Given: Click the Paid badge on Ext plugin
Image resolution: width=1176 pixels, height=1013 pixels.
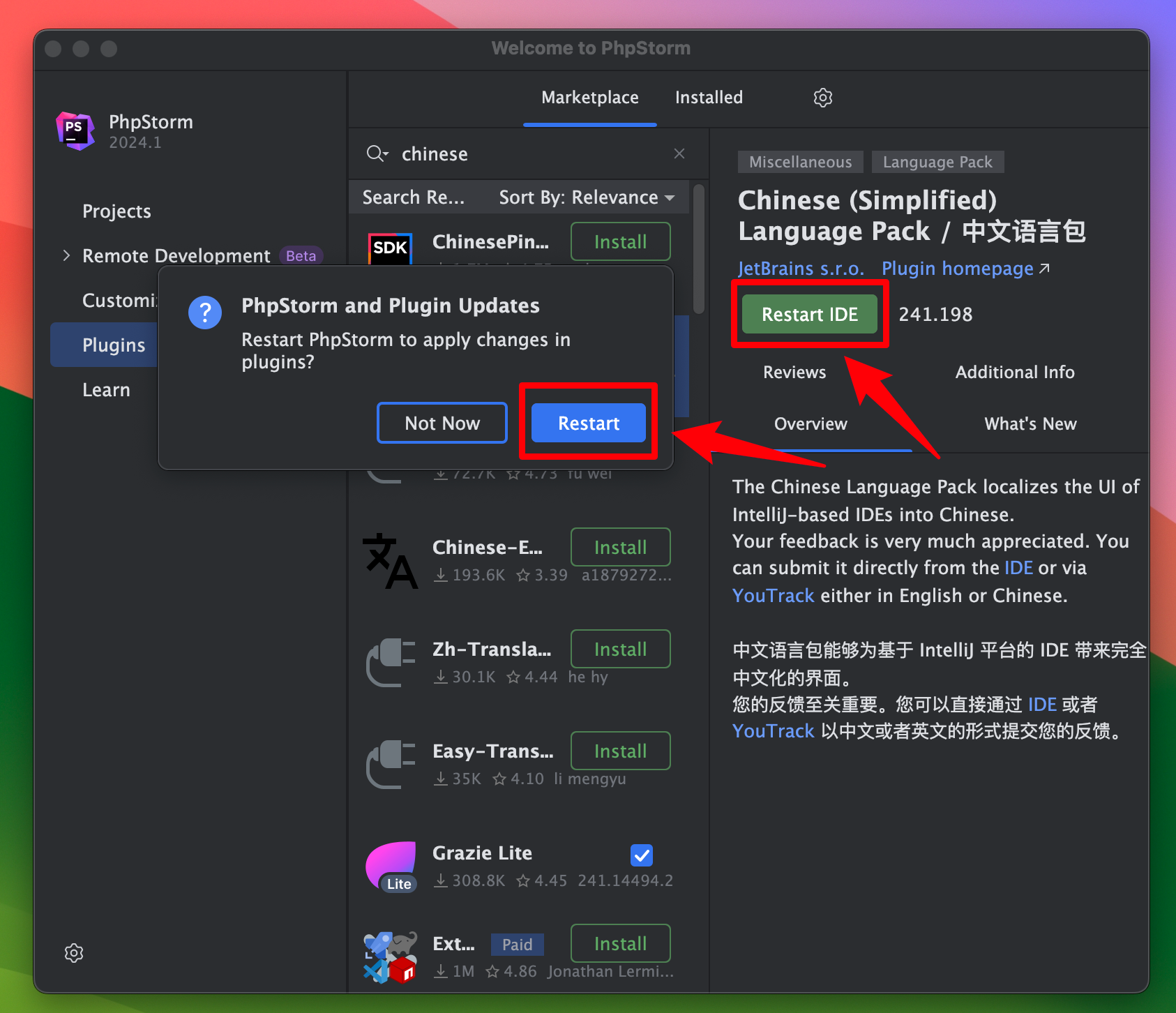Looking at the screenshot, I should coord(518,945).
